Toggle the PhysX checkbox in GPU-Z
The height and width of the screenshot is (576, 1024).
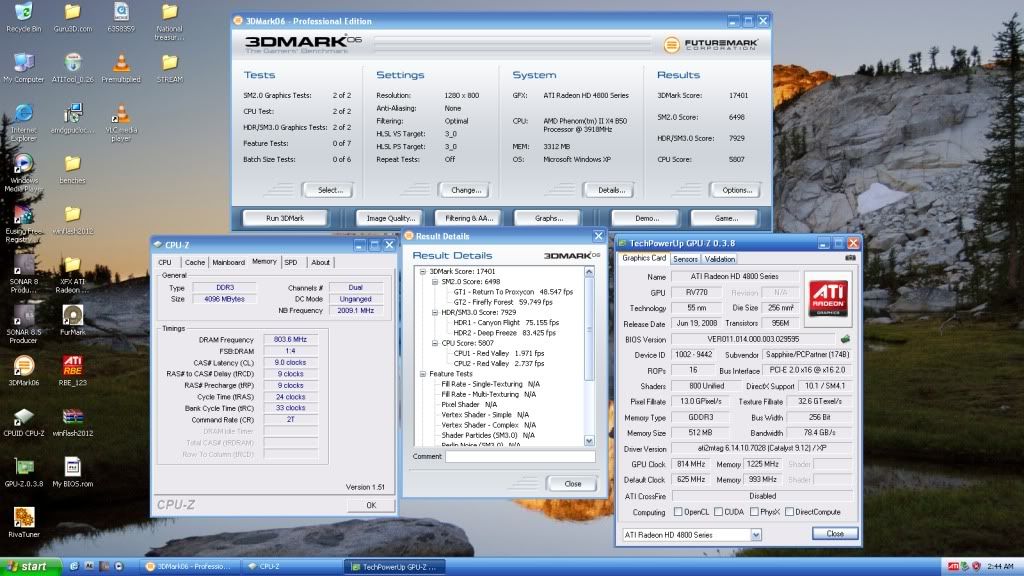754,512
